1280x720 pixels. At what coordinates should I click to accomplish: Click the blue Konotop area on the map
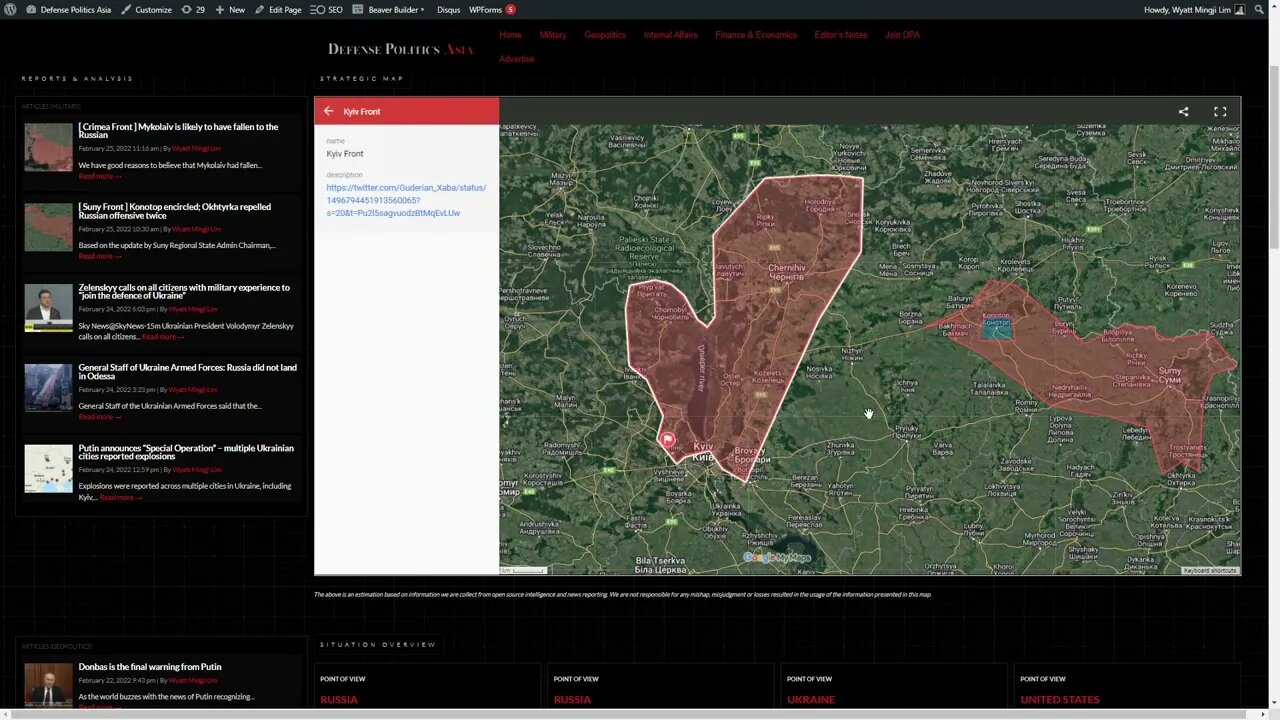996,326
